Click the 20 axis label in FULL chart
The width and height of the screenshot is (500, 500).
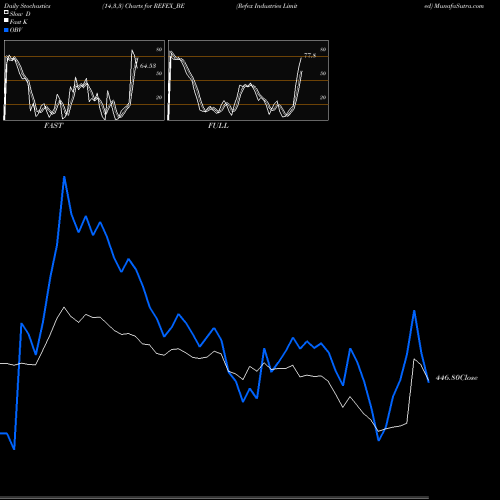click(323, 97)
